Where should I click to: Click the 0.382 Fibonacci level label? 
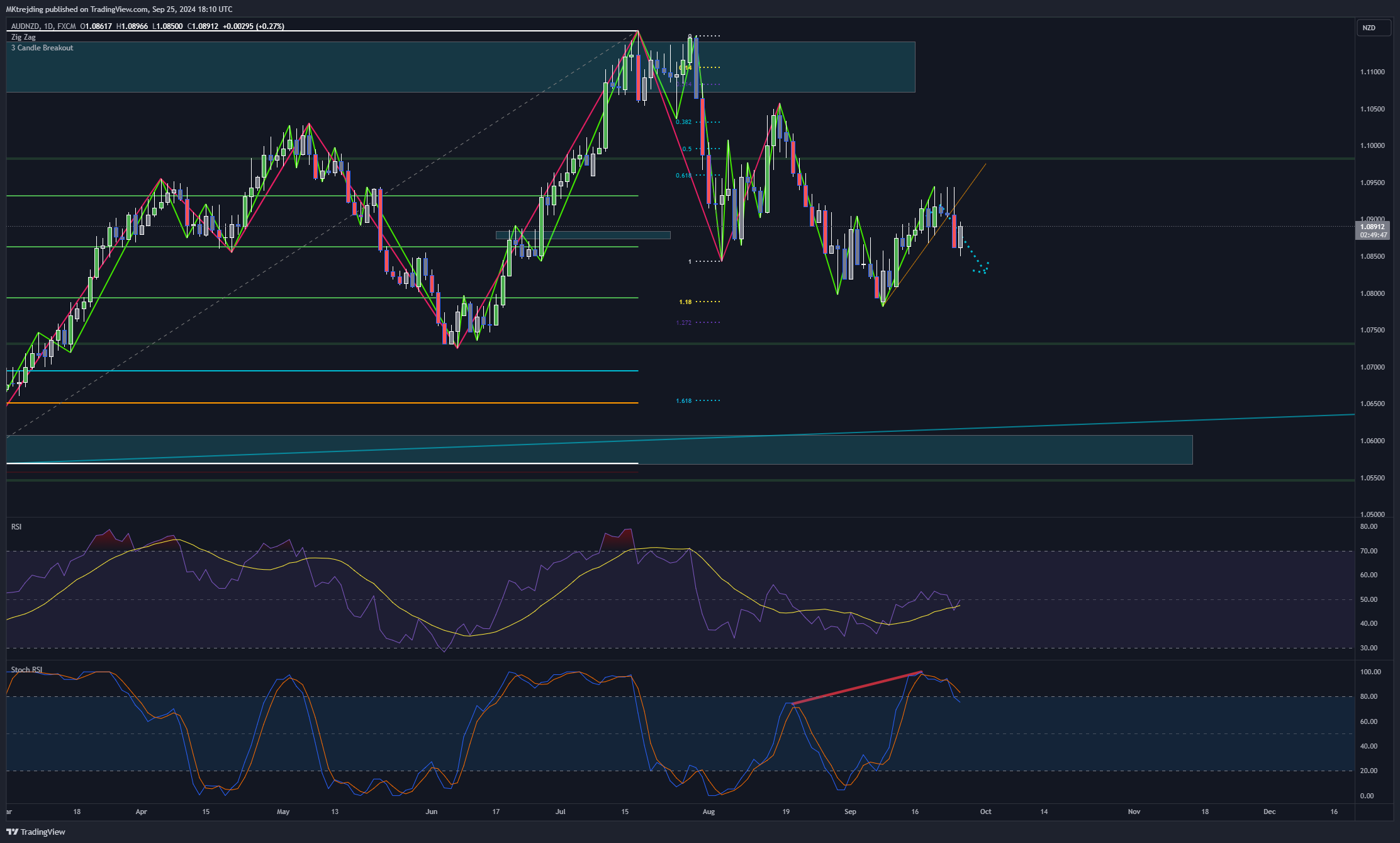tap(683, 122)
